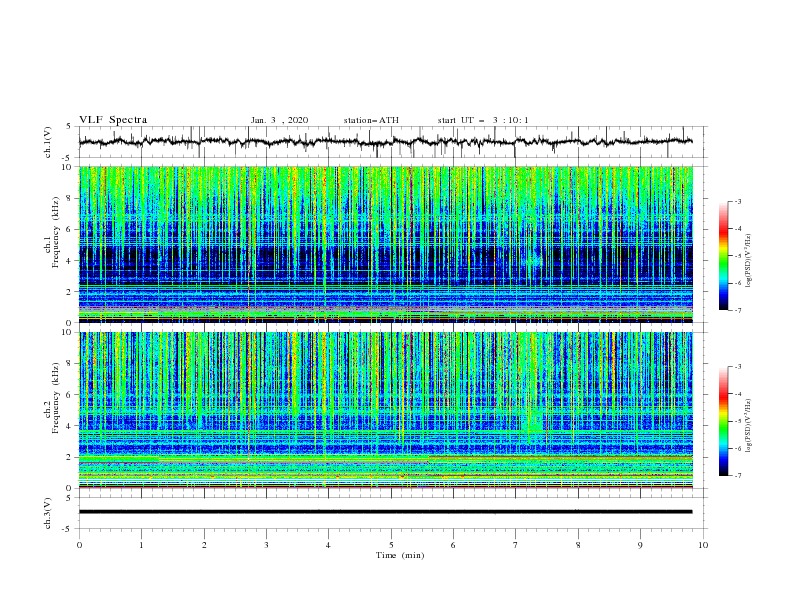
Task: Click the "-4" label on ch.2 colorbar
Action: pyautogui.click(x=738, y=394)
